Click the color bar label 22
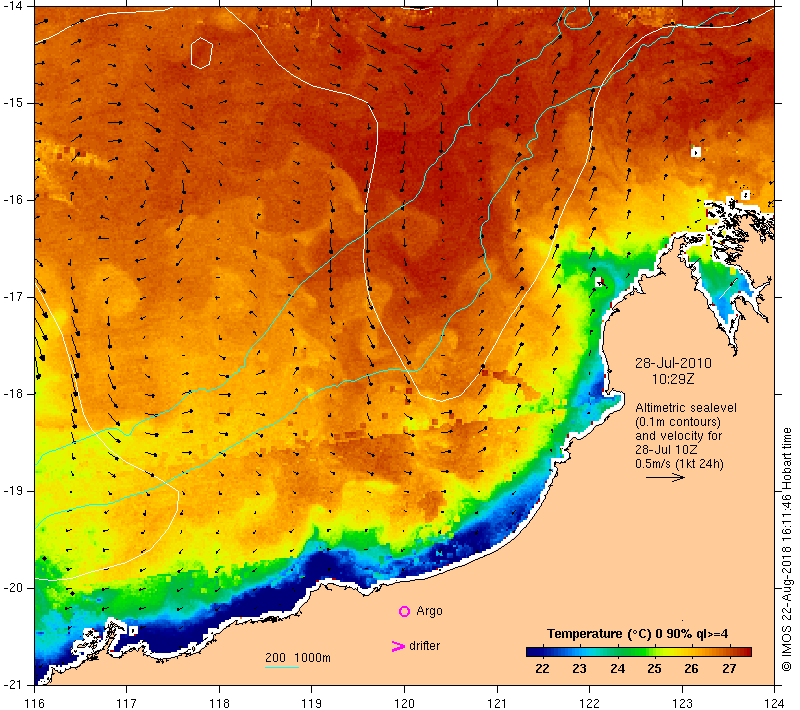800x710 pixels. pyautogui.click(x=542, y=669)
